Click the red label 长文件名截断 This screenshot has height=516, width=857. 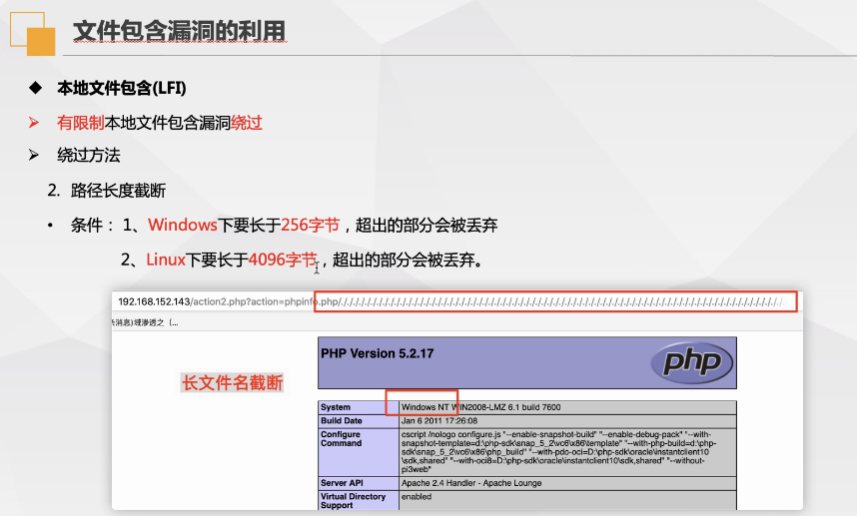(x=232, y=382)
